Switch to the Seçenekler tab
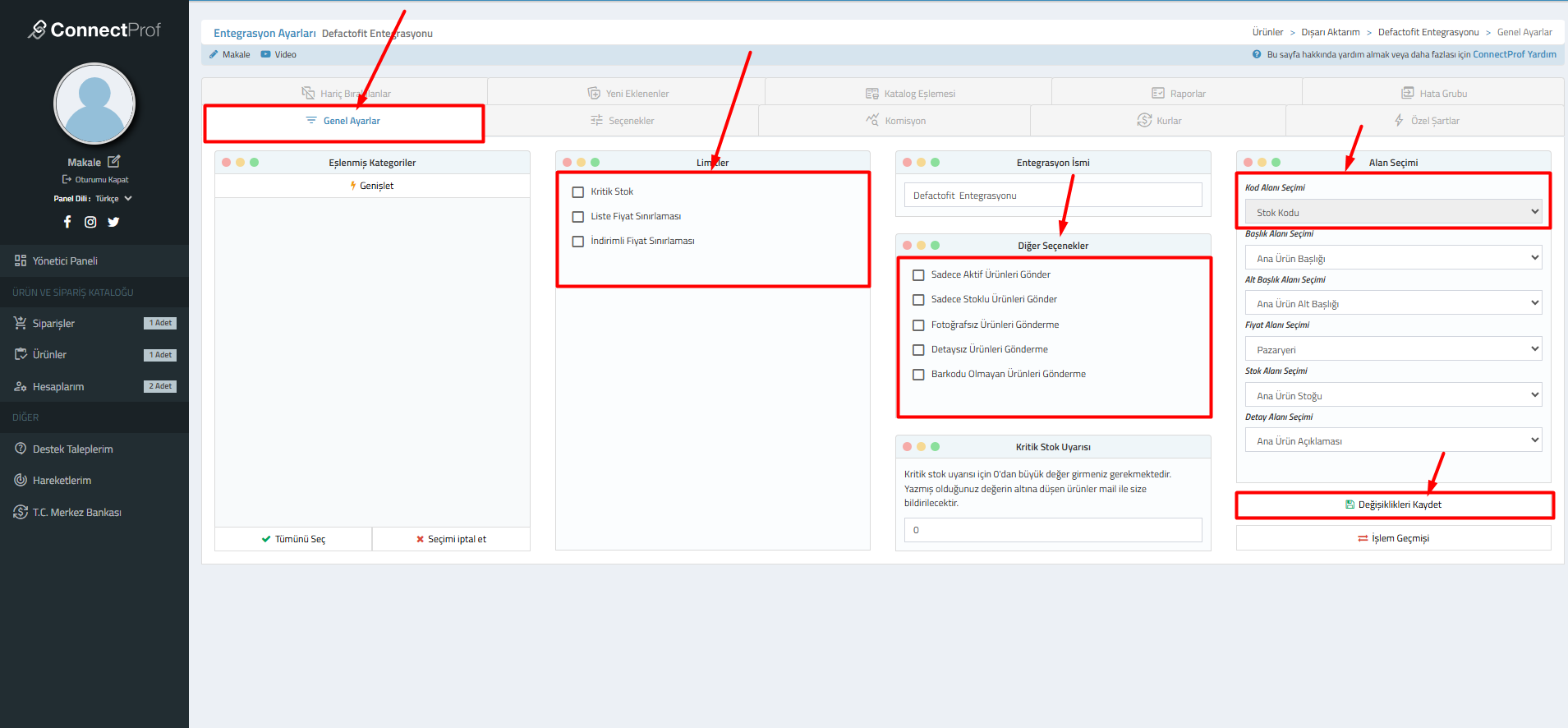Viewport: 1568px width, 728px height. [622, 121]
